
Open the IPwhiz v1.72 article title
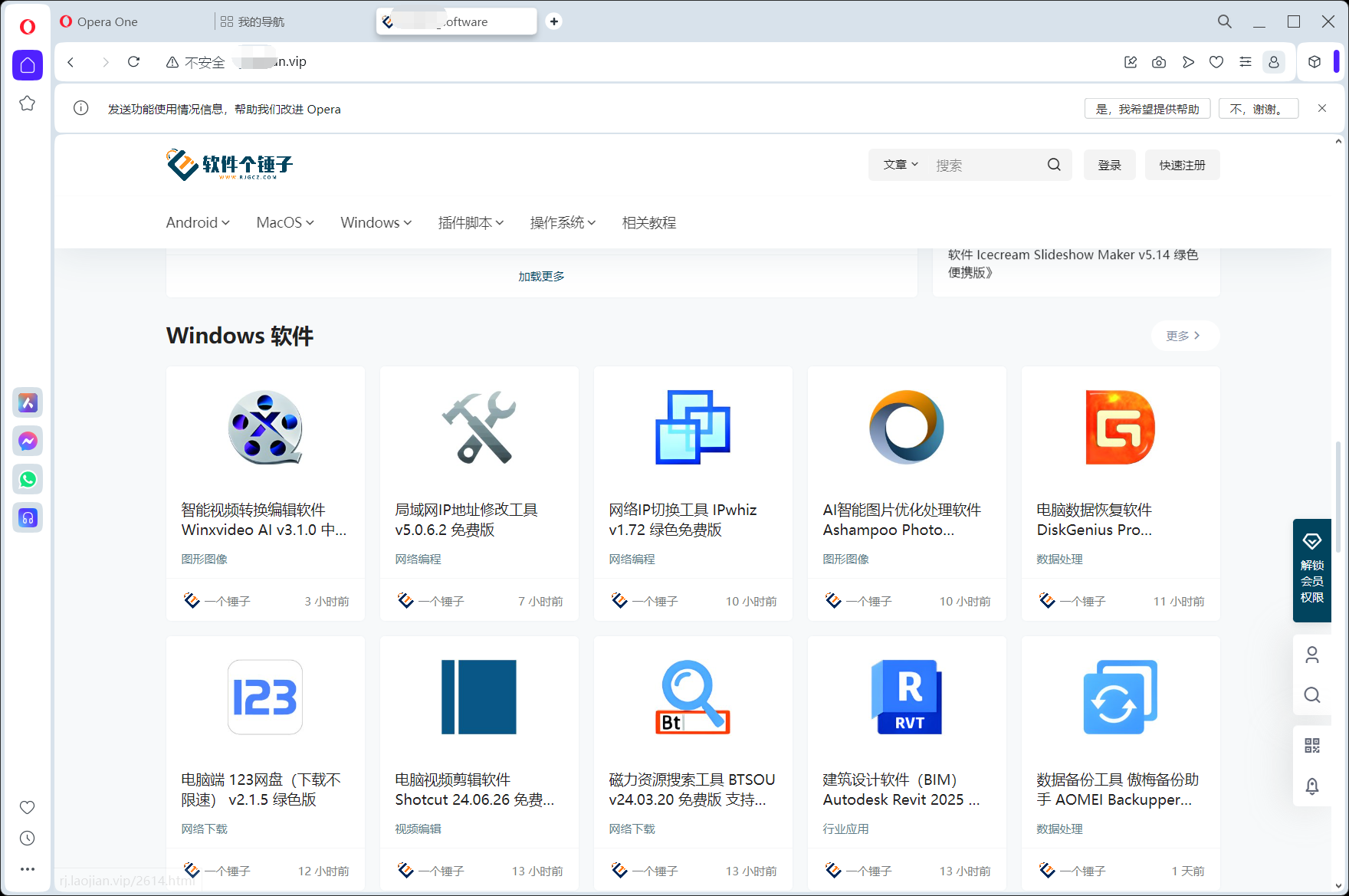pos(683,520)
